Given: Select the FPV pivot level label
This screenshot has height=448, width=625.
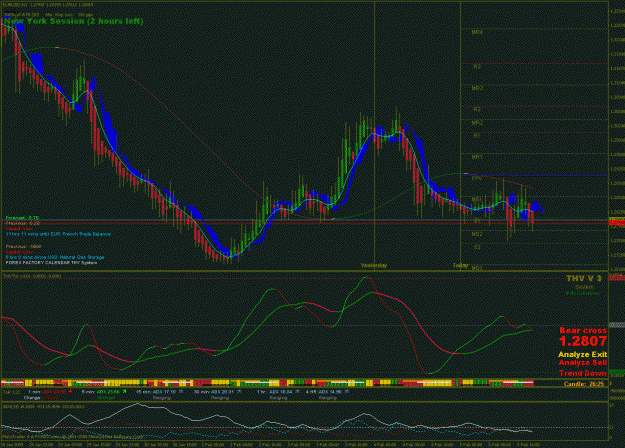Looking at the screenshot, I should coord(477,179).
